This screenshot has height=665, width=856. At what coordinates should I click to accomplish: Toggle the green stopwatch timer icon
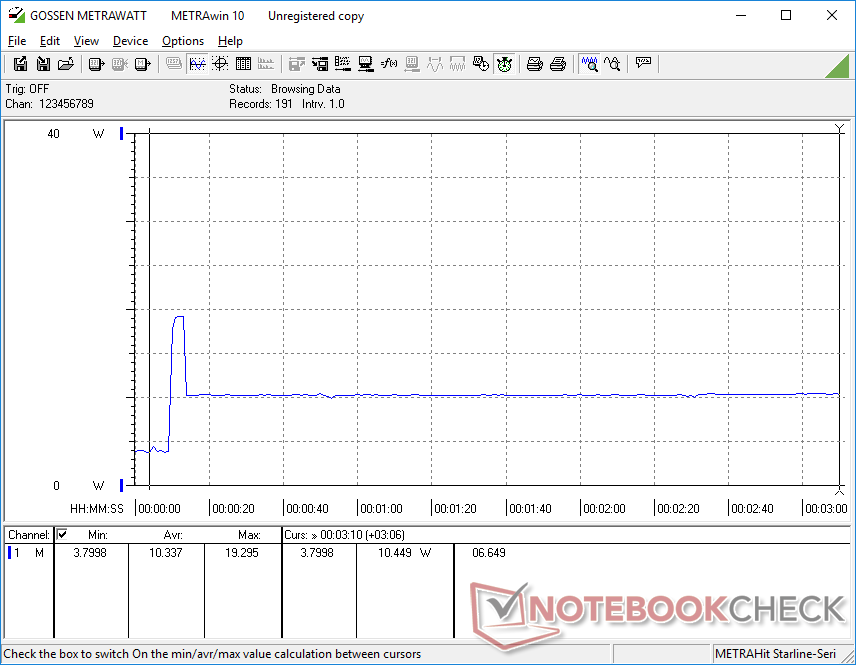[504, 64]
